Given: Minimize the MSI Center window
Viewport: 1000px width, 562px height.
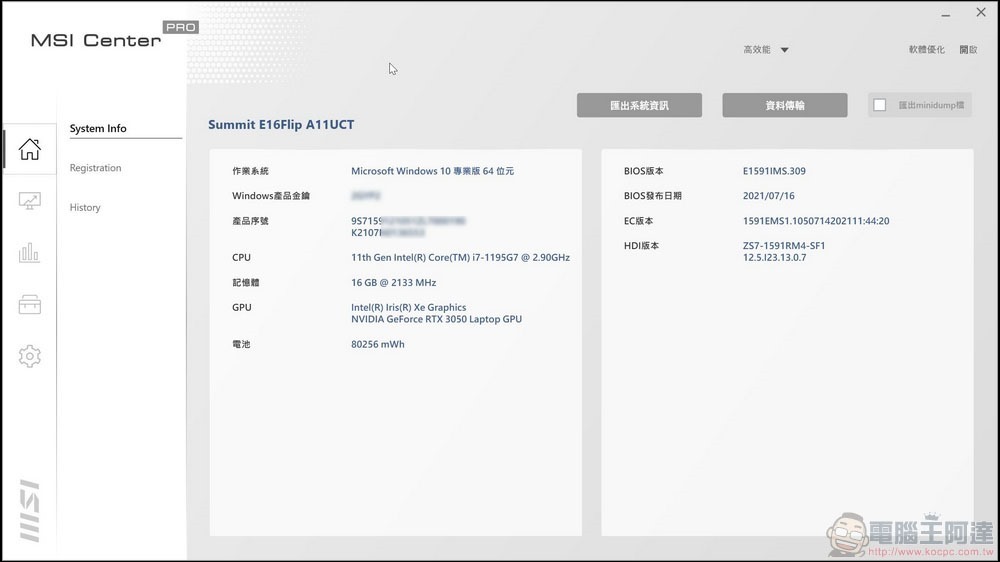Looking at the screenshot, I should (x=946, y=13).
